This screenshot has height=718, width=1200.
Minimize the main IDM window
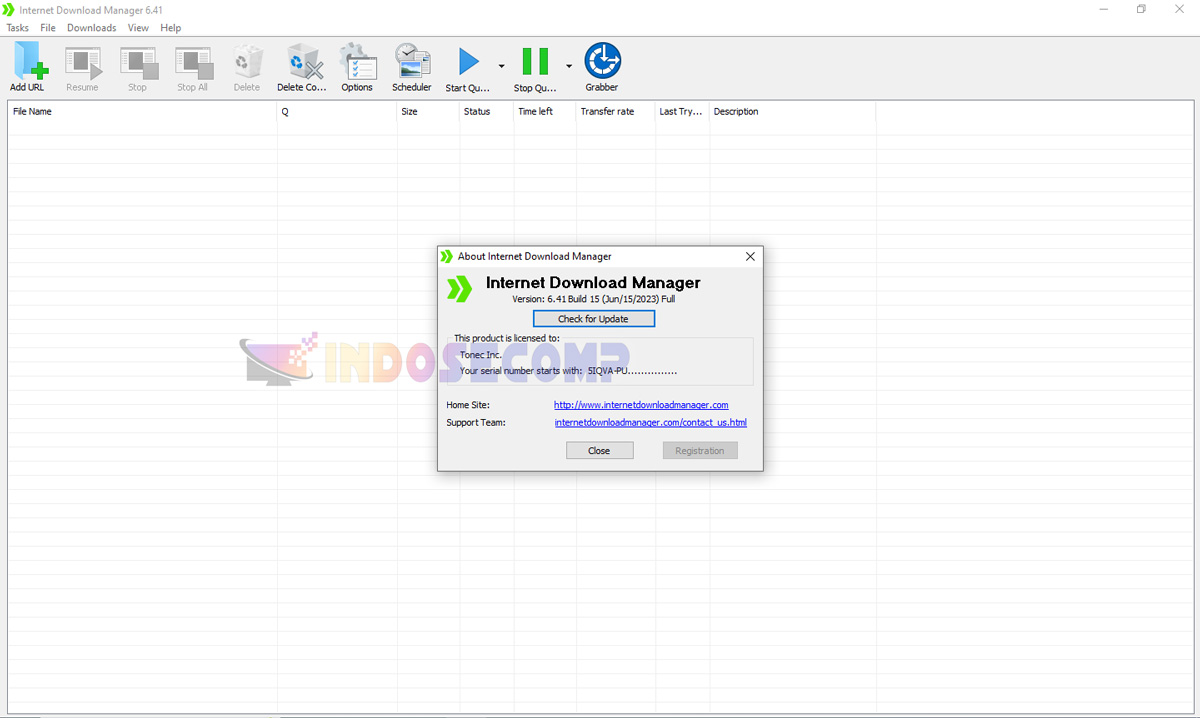(1103, 9)
